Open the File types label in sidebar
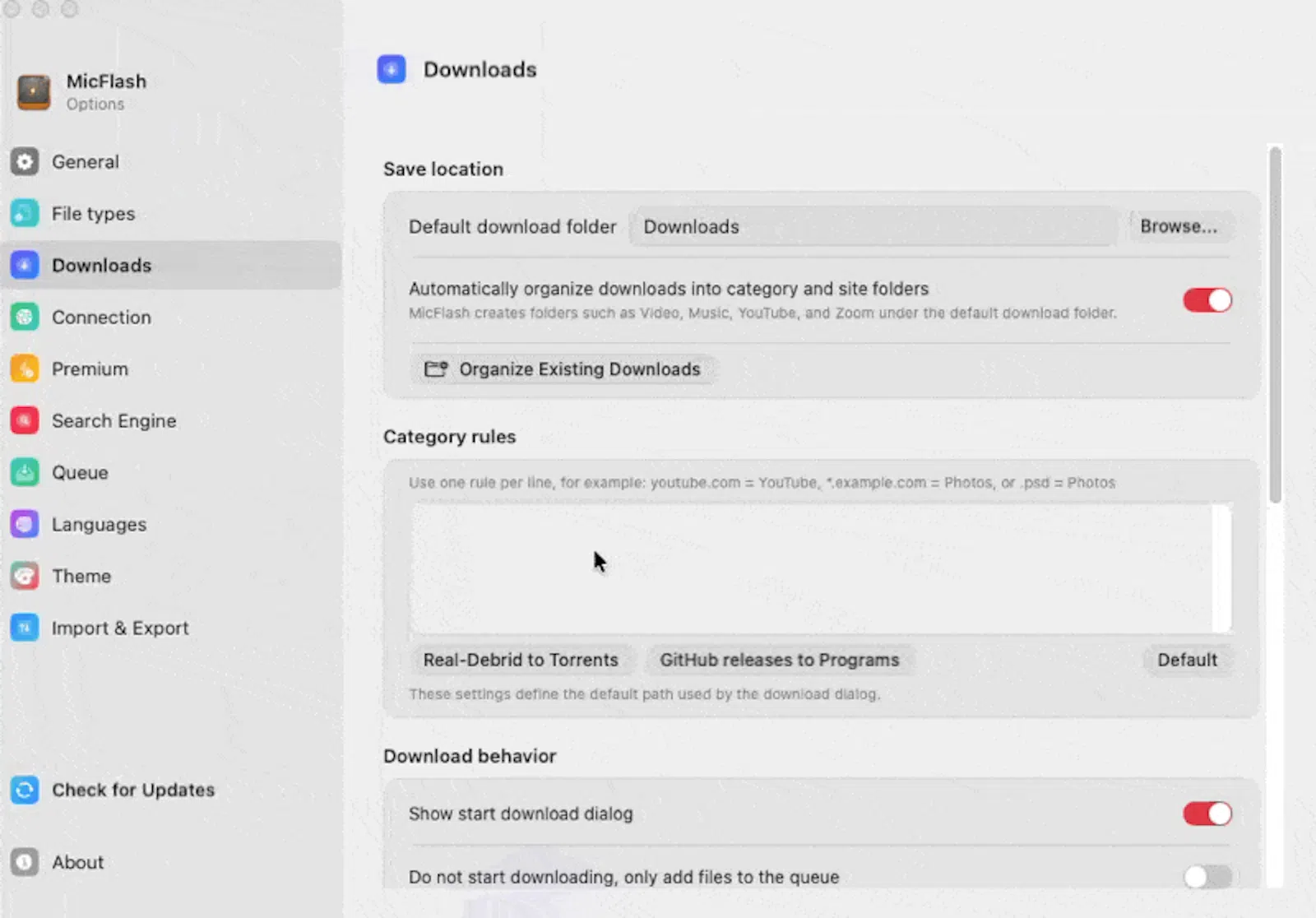 pyautogui.click(x=93, y=214)
